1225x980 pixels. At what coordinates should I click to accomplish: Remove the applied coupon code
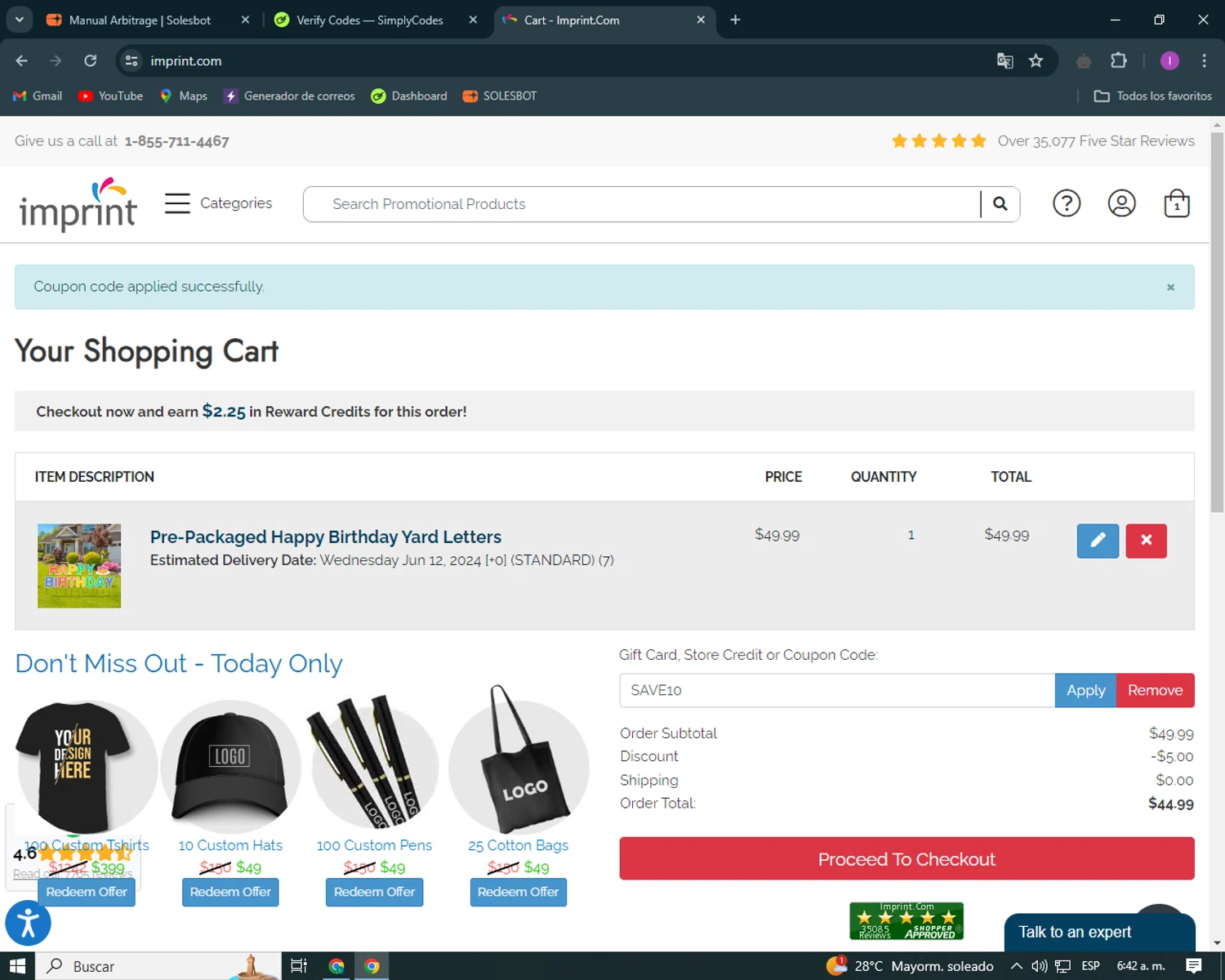[x=1155, y=690]
